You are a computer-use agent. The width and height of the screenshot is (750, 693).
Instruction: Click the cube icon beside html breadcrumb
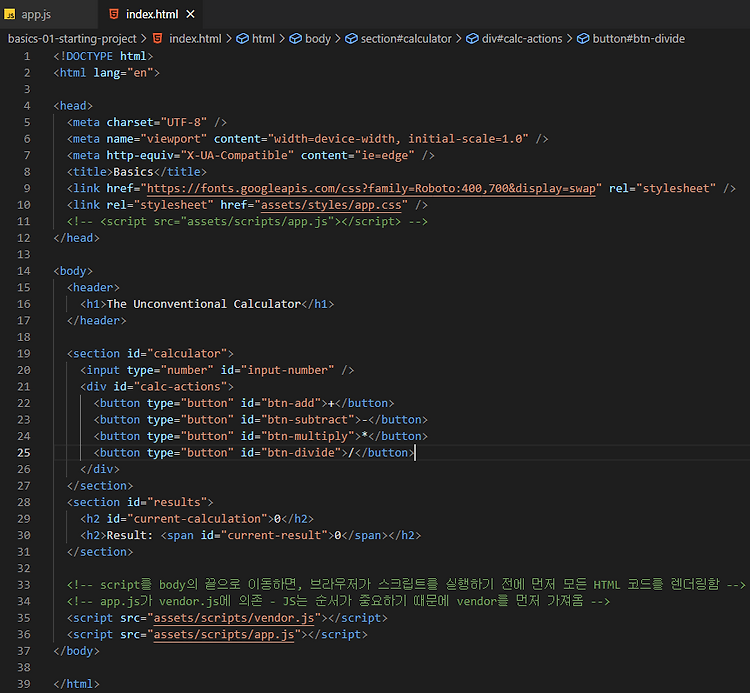click(243, 39)
